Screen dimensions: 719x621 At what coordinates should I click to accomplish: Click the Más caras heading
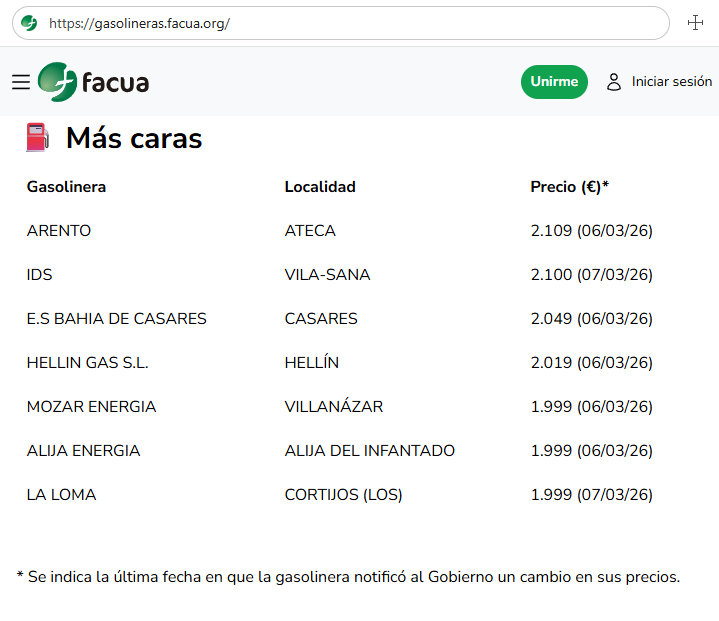[x=134, y=139]
